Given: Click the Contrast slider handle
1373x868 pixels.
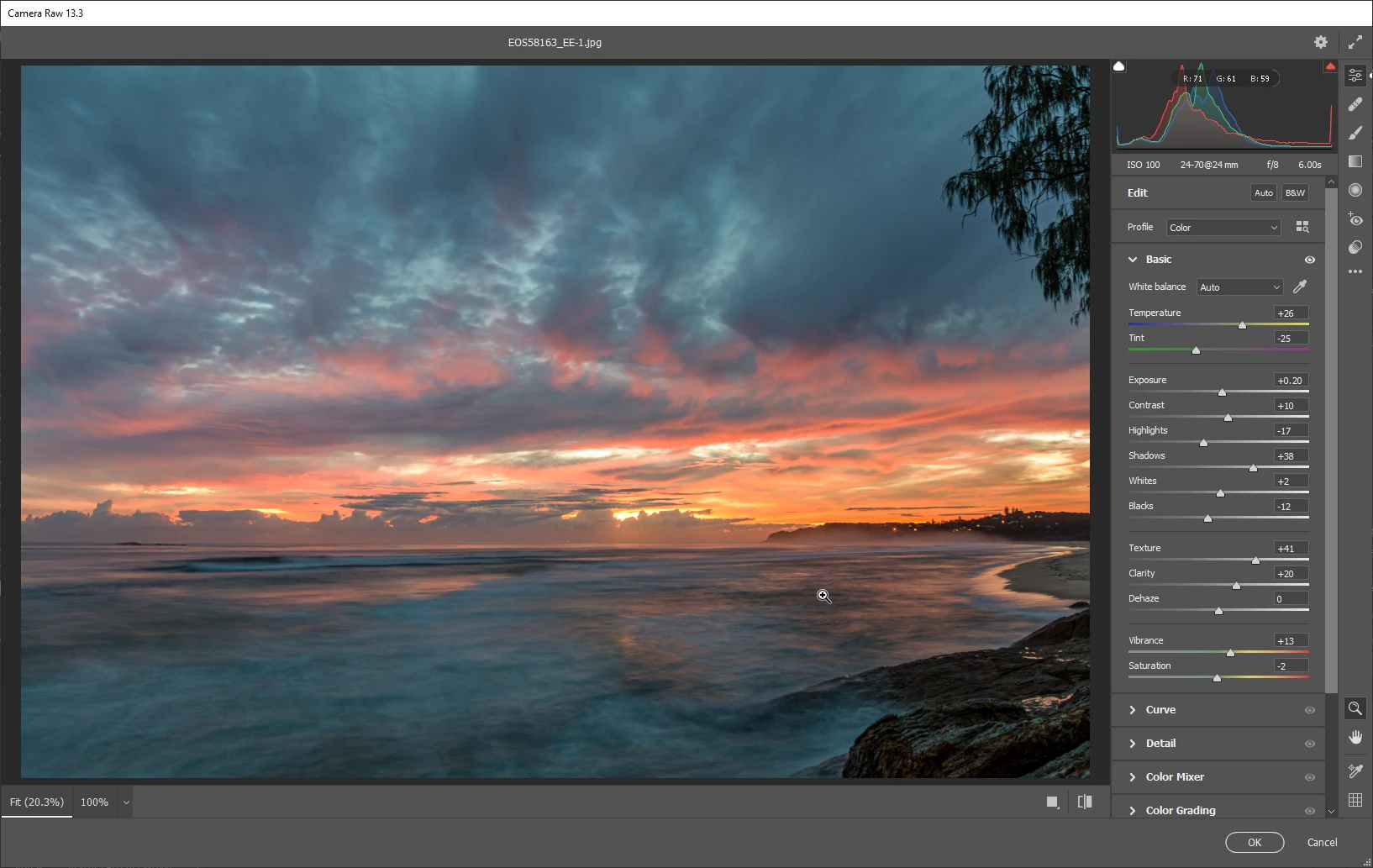Looking at the screenshot, I should [1228, 418].
